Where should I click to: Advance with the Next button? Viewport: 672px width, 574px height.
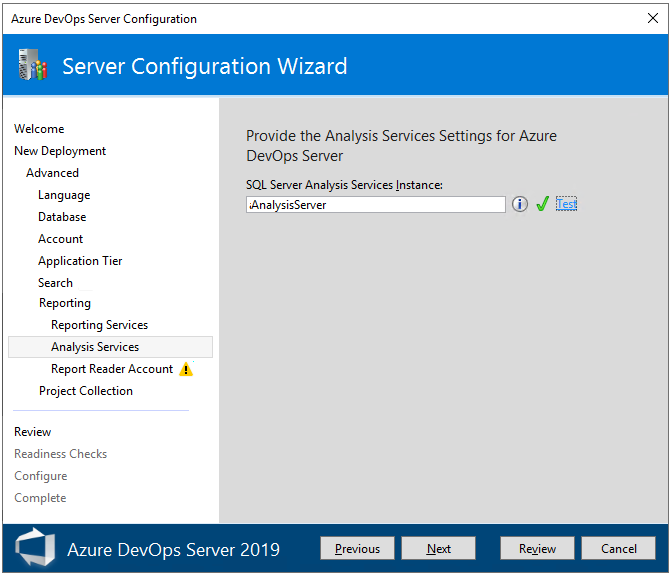(439, 548)
